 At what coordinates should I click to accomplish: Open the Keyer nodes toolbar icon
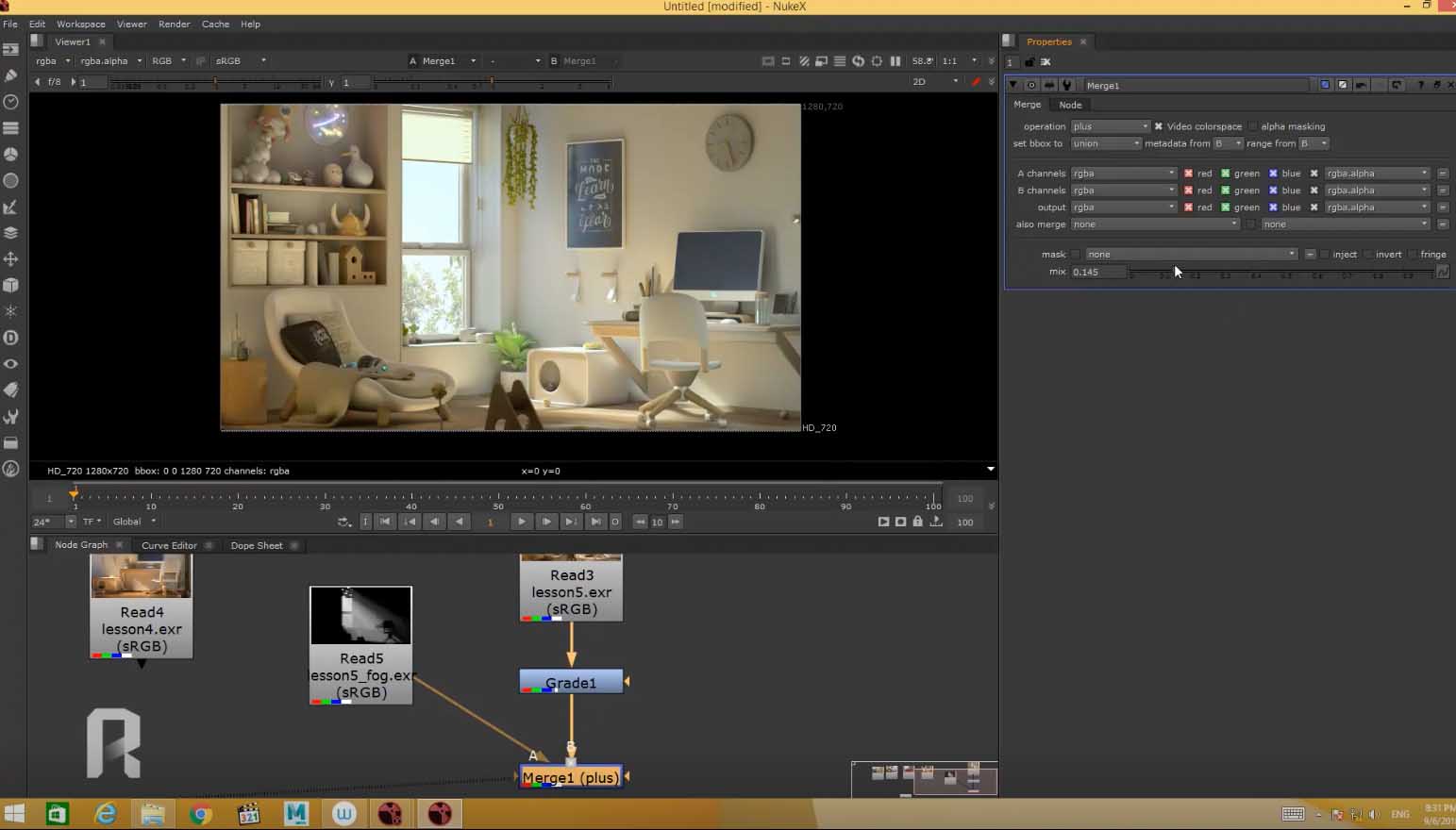click(11, 207)
